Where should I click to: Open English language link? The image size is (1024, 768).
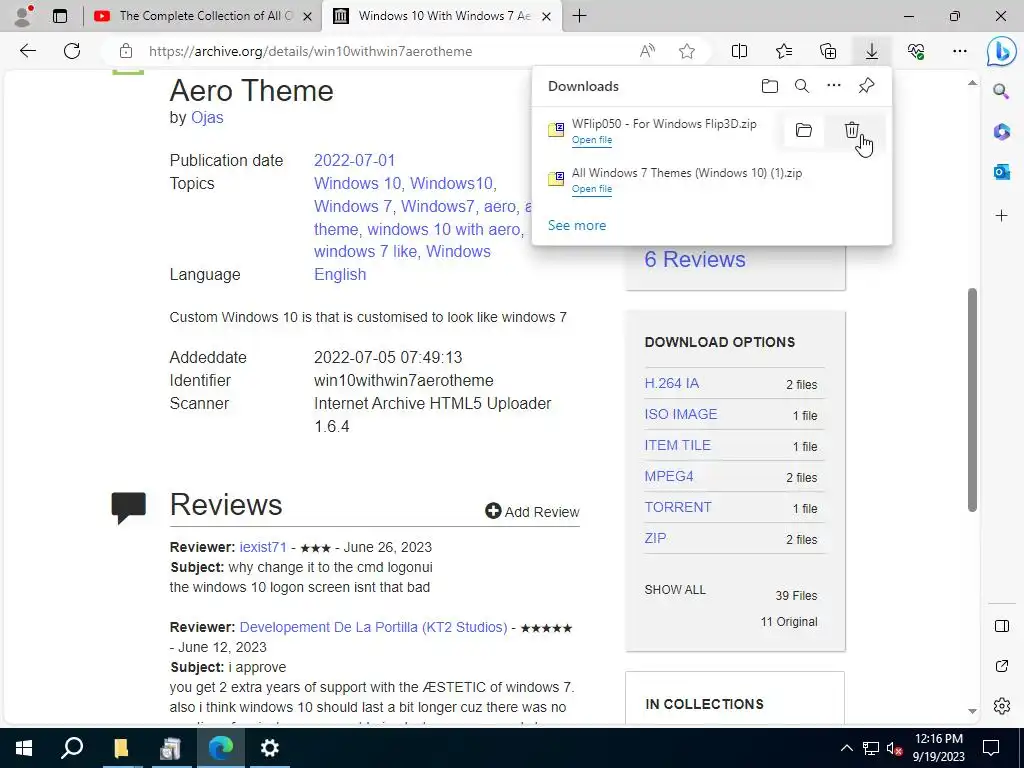pyautogui.click(x=340, y=274)
